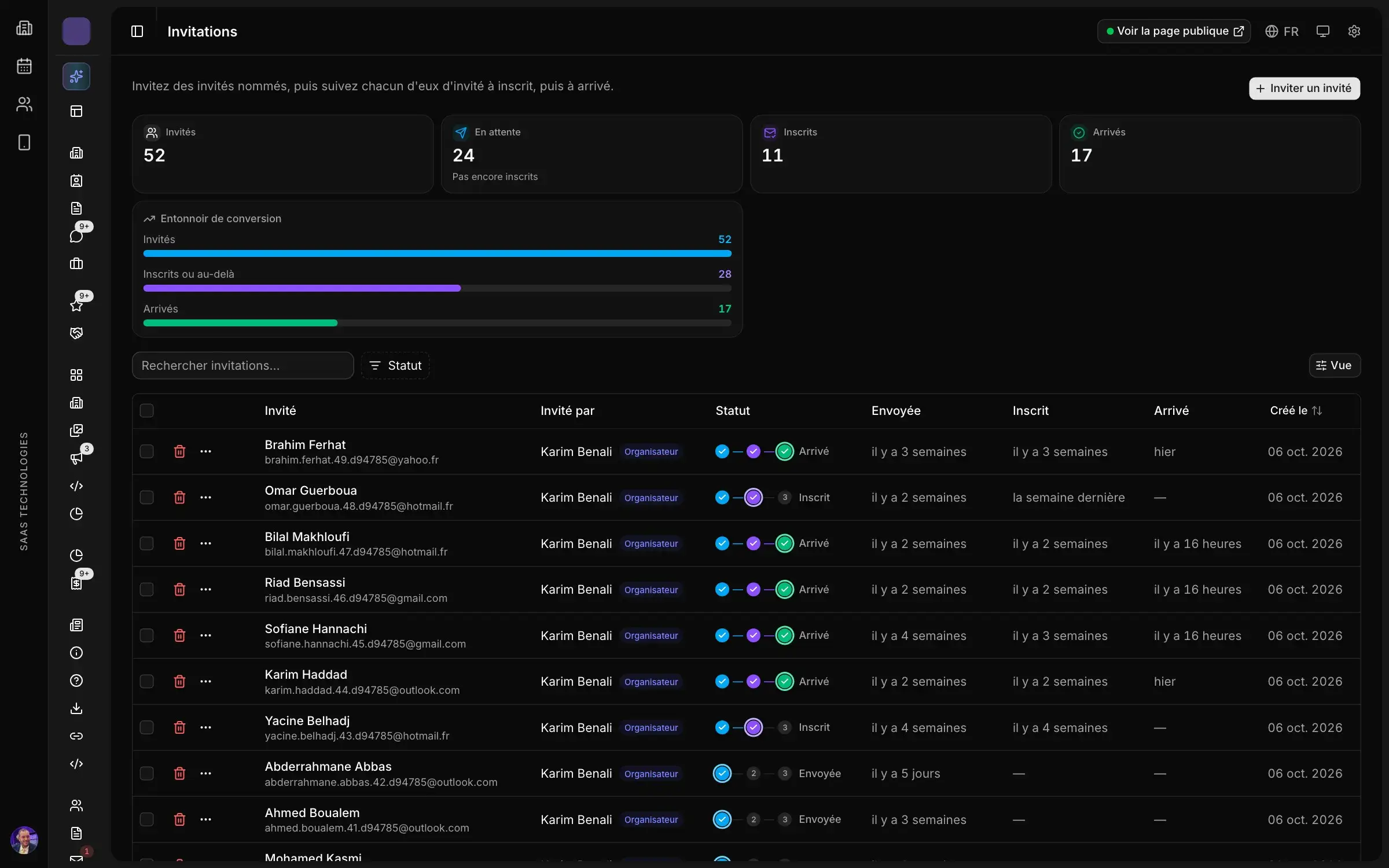The height and width of the screenshot is (868, 1389).
Task: Open more actions menu for Karim Haddad
Action: [205, 681]
